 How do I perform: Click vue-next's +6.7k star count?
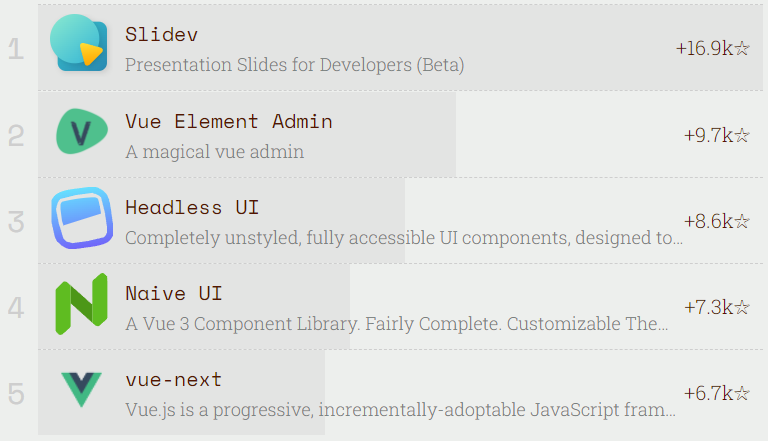(x=716, y=393)
